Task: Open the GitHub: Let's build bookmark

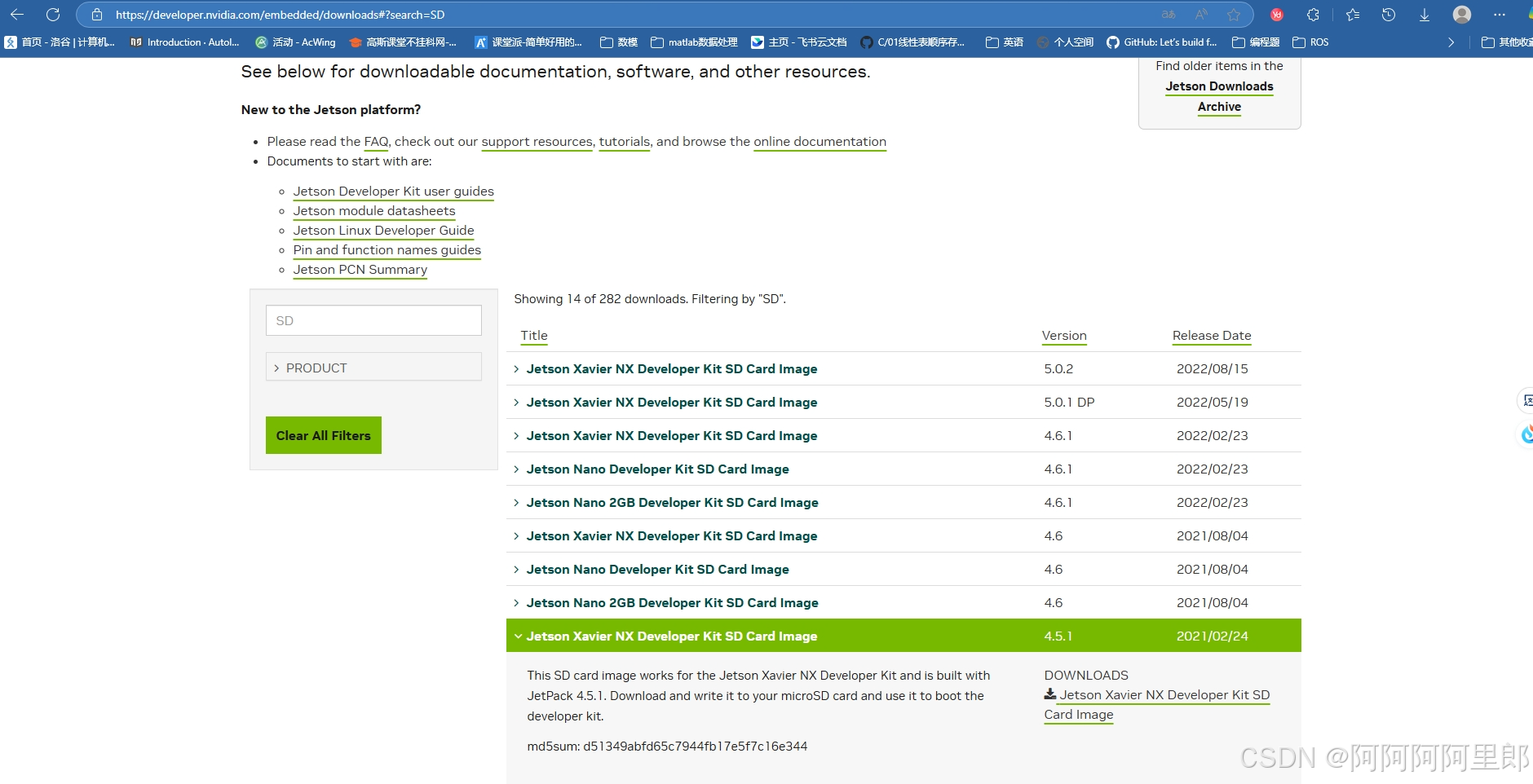Action: 1162,42
